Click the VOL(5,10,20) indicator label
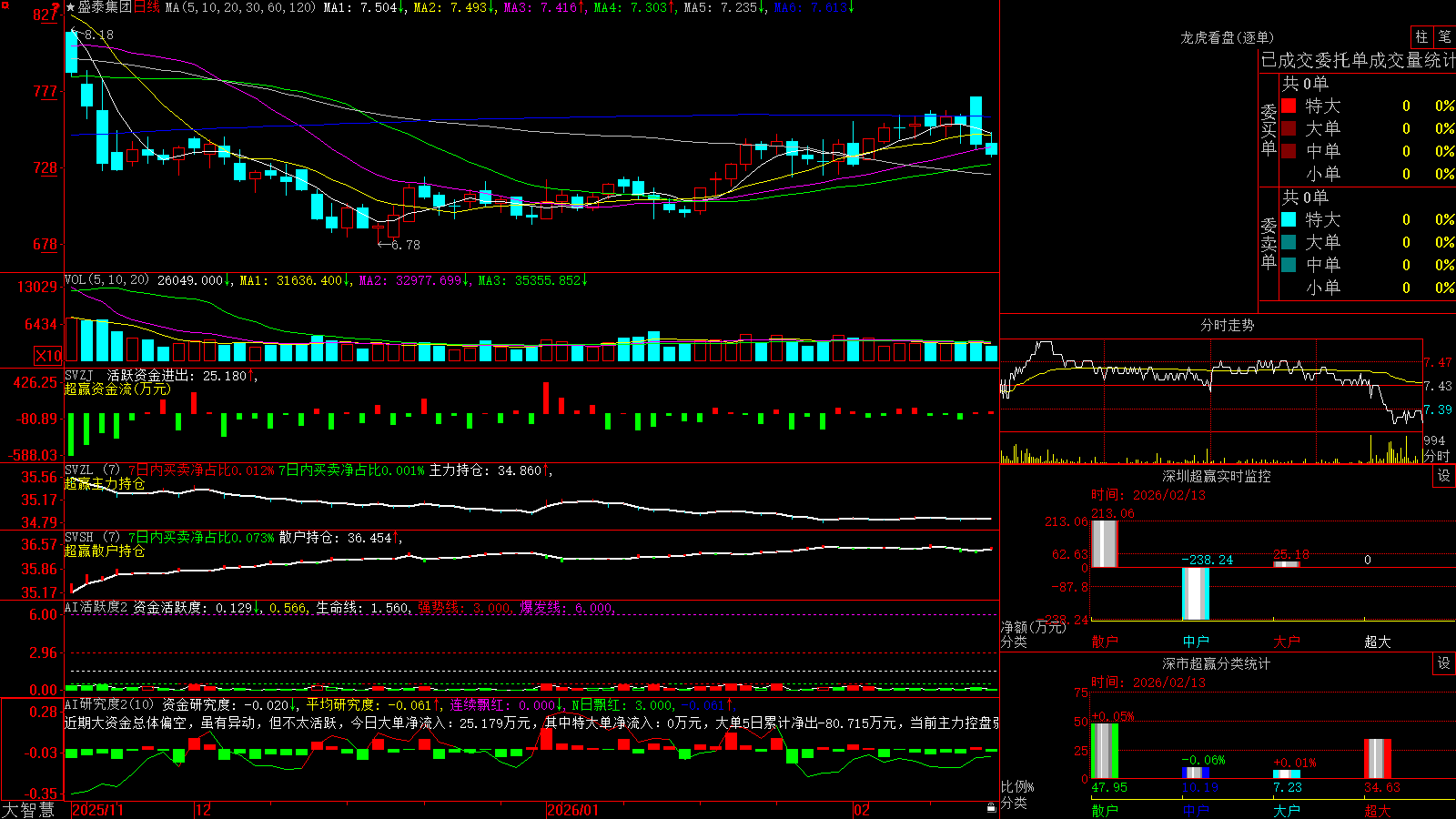 107,280
